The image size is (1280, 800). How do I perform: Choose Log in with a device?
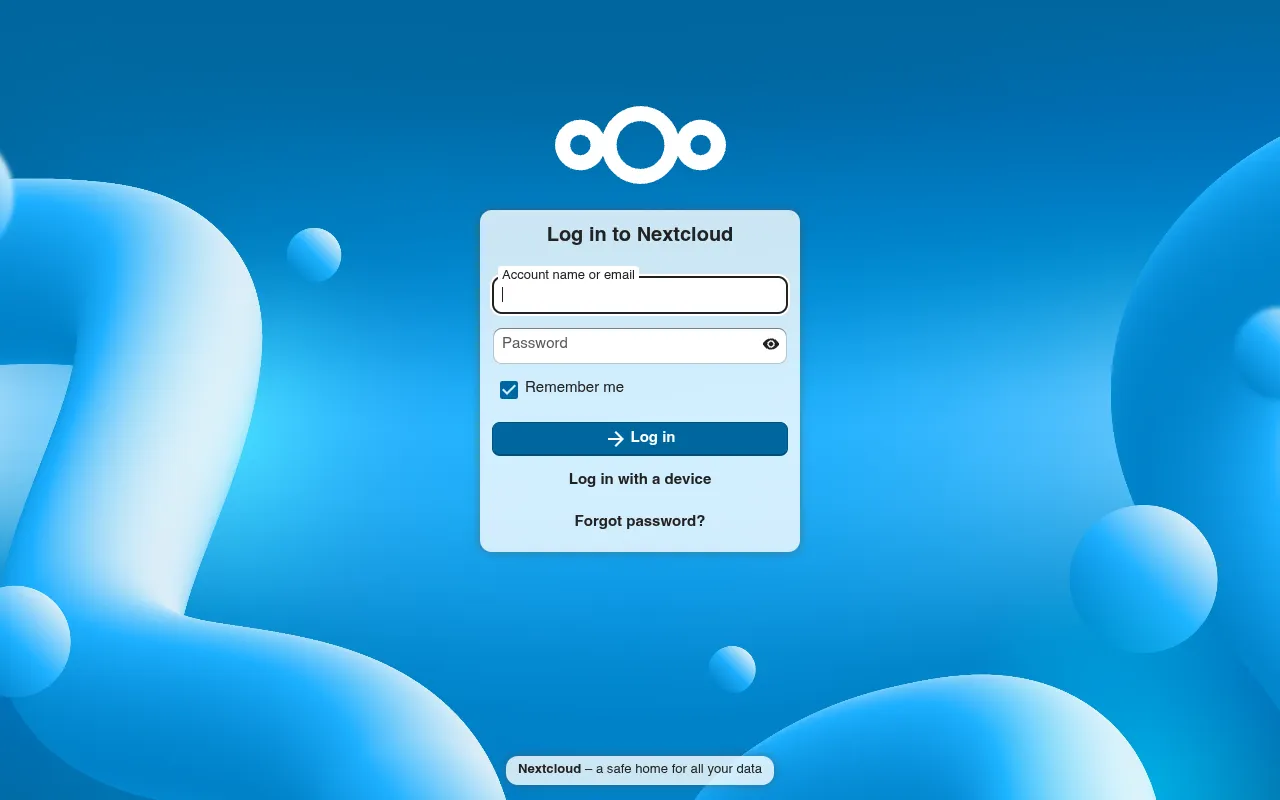coord(640,479)
